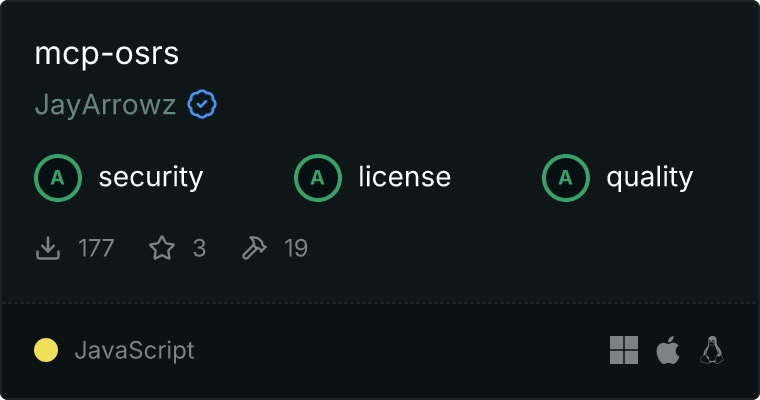
Task: Click the license grade A circle
Action: click(x=318, y=178)
